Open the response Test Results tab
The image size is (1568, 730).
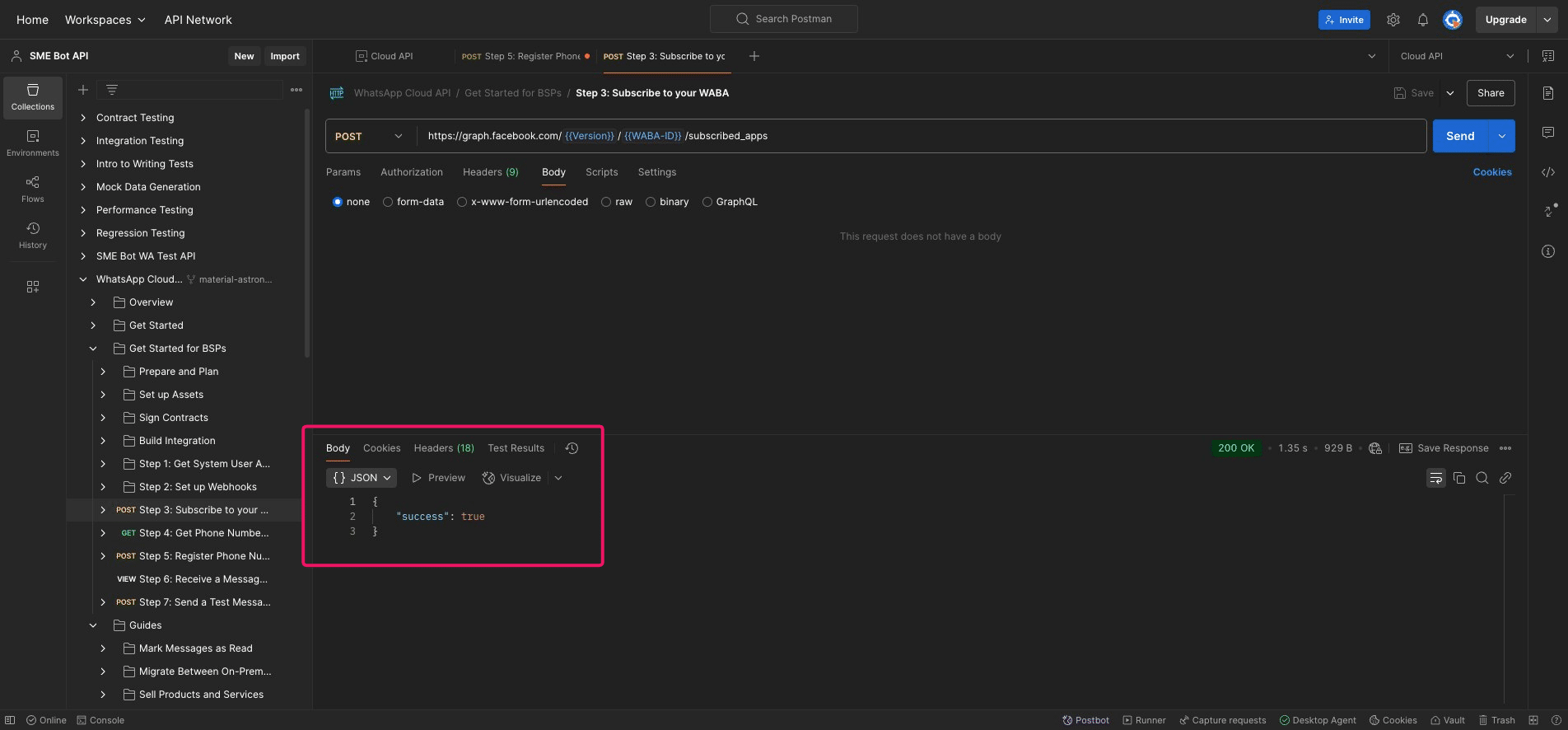(516, 448)
